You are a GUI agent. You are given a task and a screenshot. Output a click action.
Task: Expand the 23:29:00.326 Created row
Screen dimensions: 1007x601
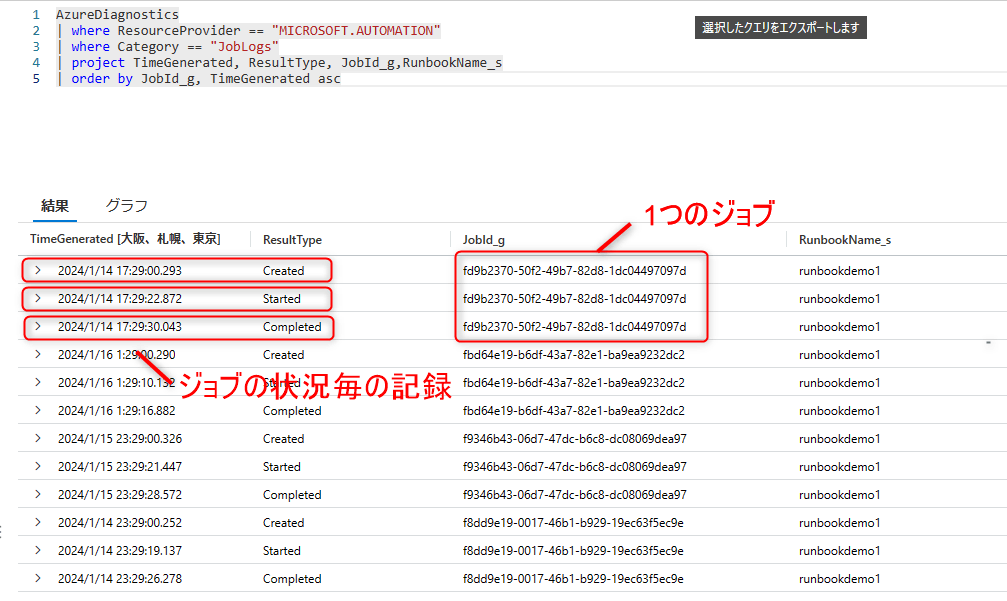click(x=38, y=439)
